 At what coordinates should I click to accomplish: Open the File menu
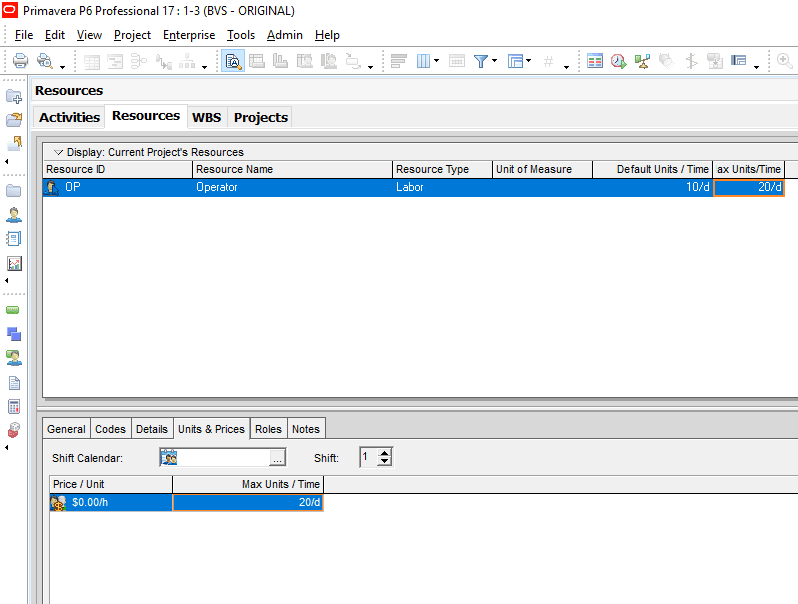pos(24,35)
